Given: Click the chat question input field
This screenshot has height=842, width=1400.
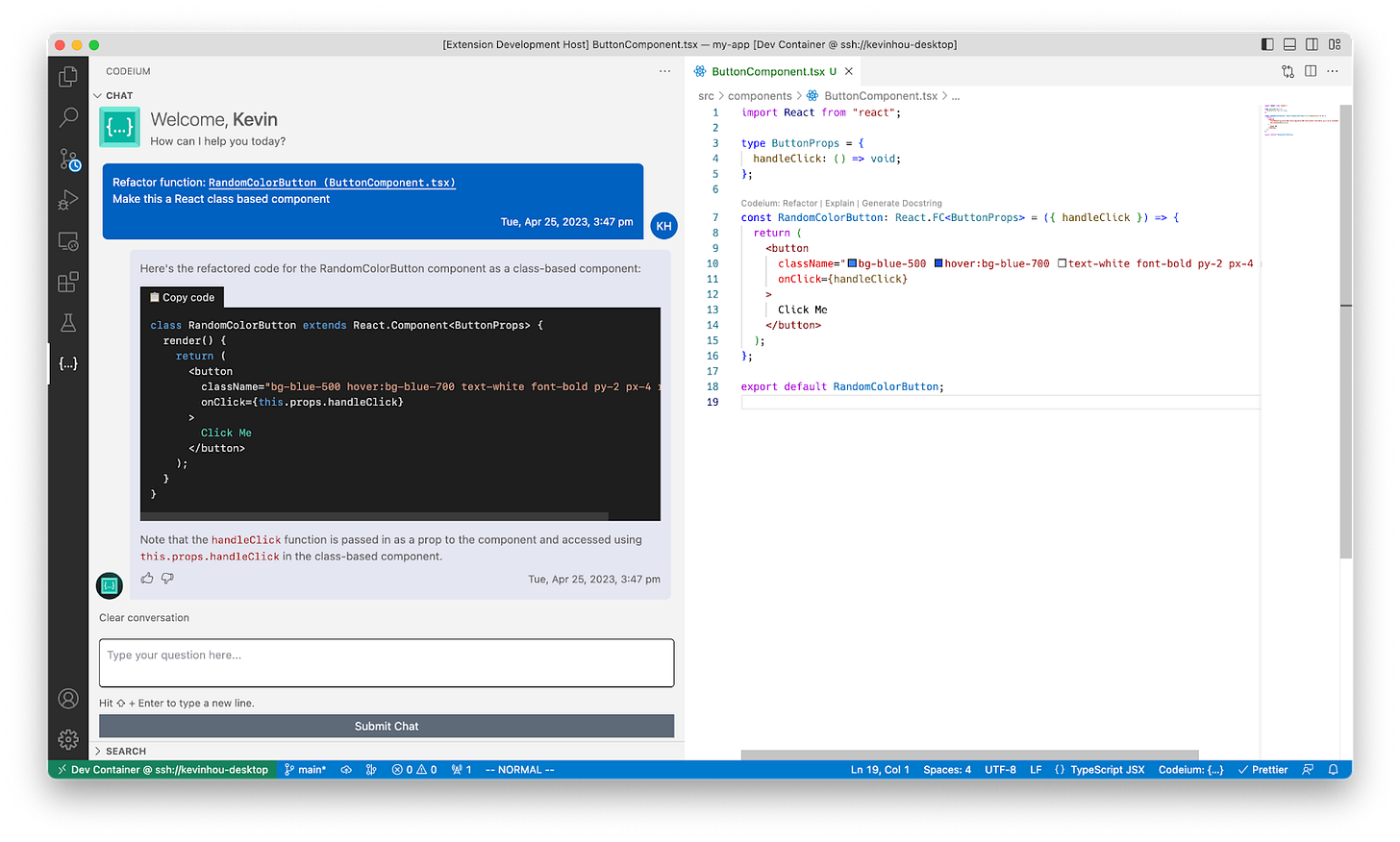Looking at the screenshot, I should pyautogui.click(x=387, y=663).
